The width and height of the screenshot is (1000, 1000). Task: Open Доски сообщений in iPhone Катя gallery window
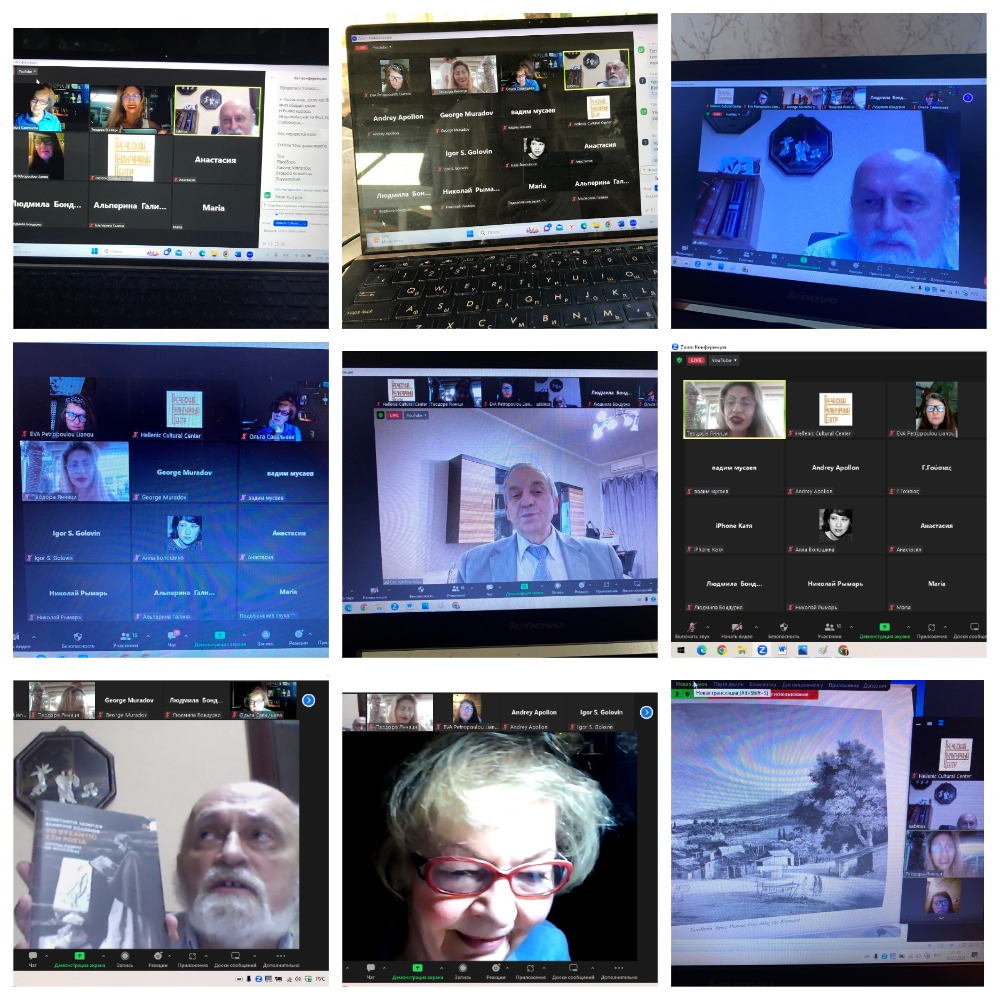click(972, 628)
